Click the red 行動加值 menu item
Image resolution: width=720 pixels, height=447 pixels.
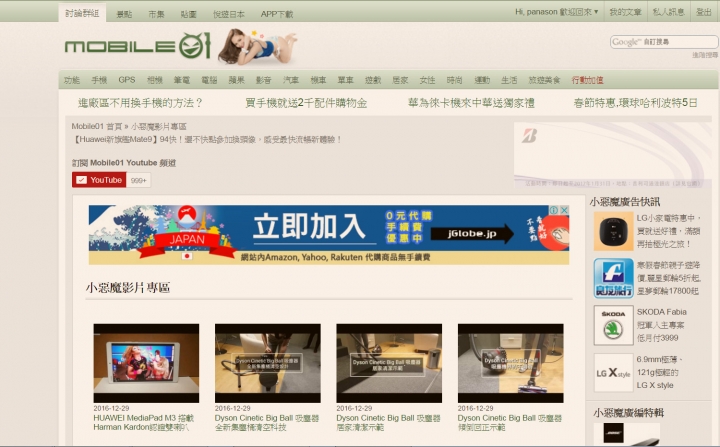[x=587, y=80]
